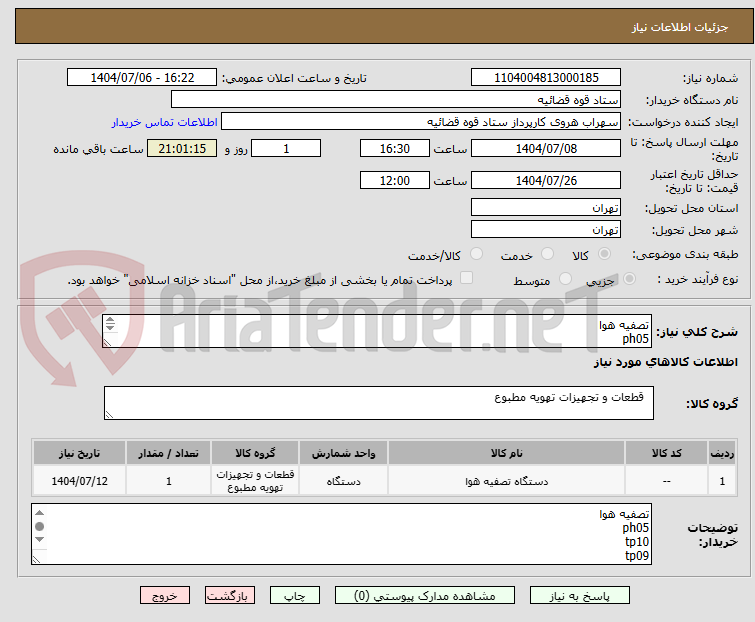Click the پاسخ به نیاز button
The image size is (755, 622).
(580, 596)
